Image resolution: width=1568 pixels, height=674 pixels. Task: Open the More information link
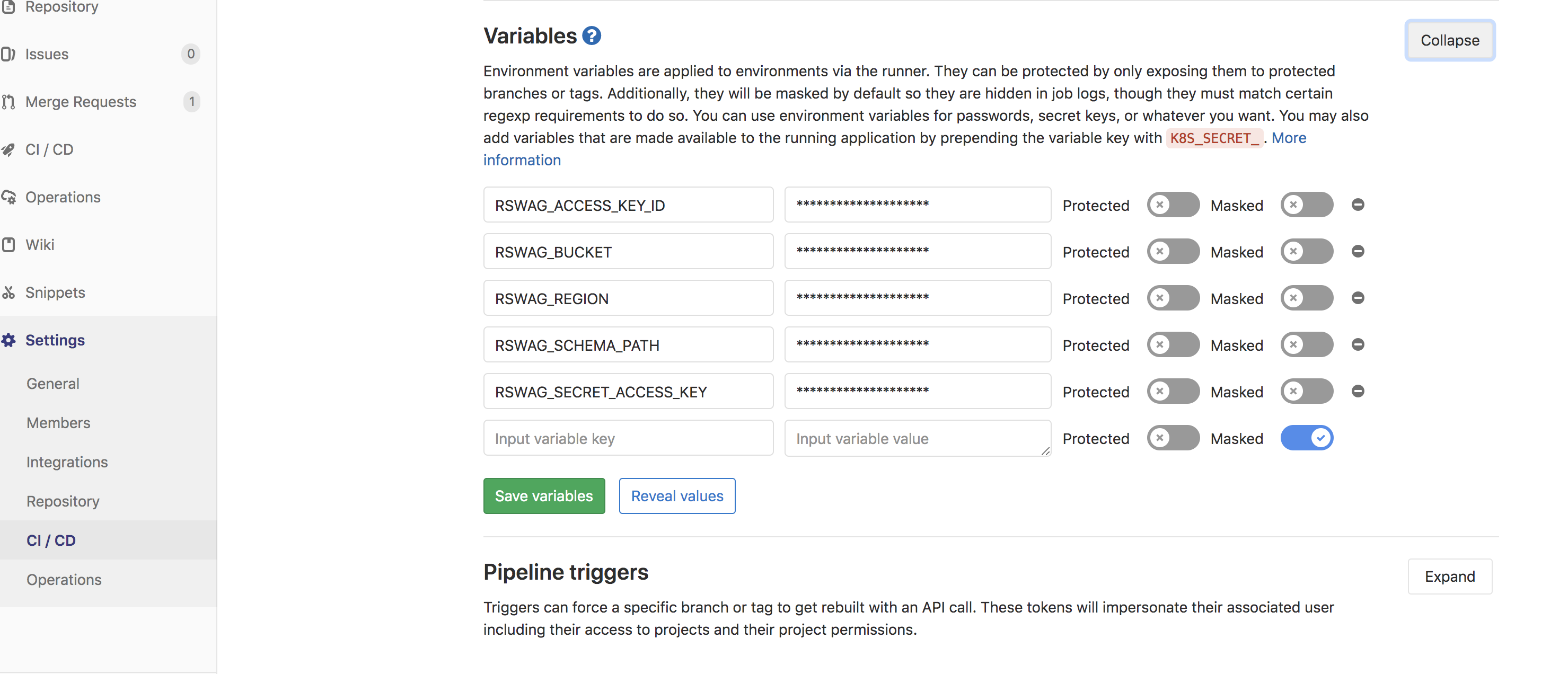click(1289, 138)
